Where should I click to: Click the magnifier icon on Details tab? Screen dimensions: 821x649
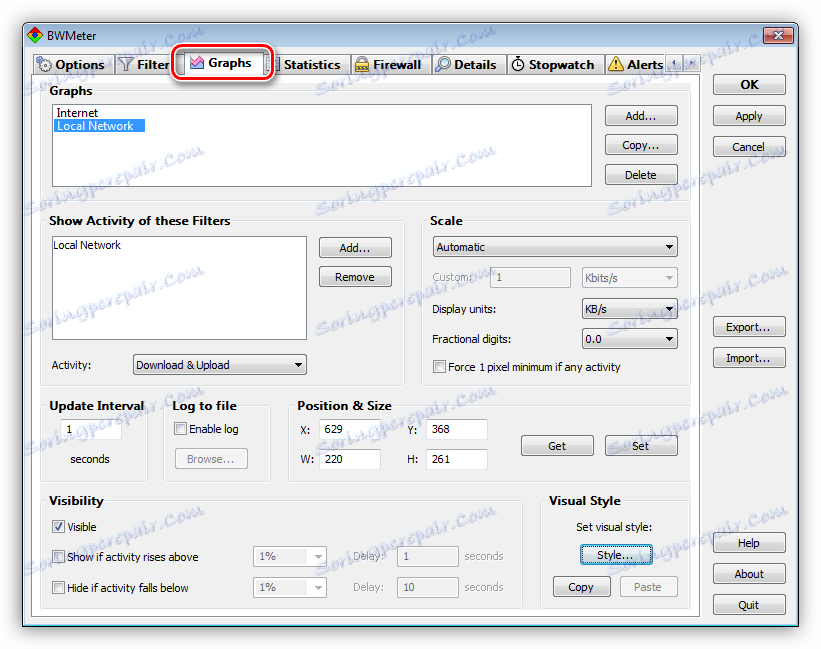tap(443, 64)
